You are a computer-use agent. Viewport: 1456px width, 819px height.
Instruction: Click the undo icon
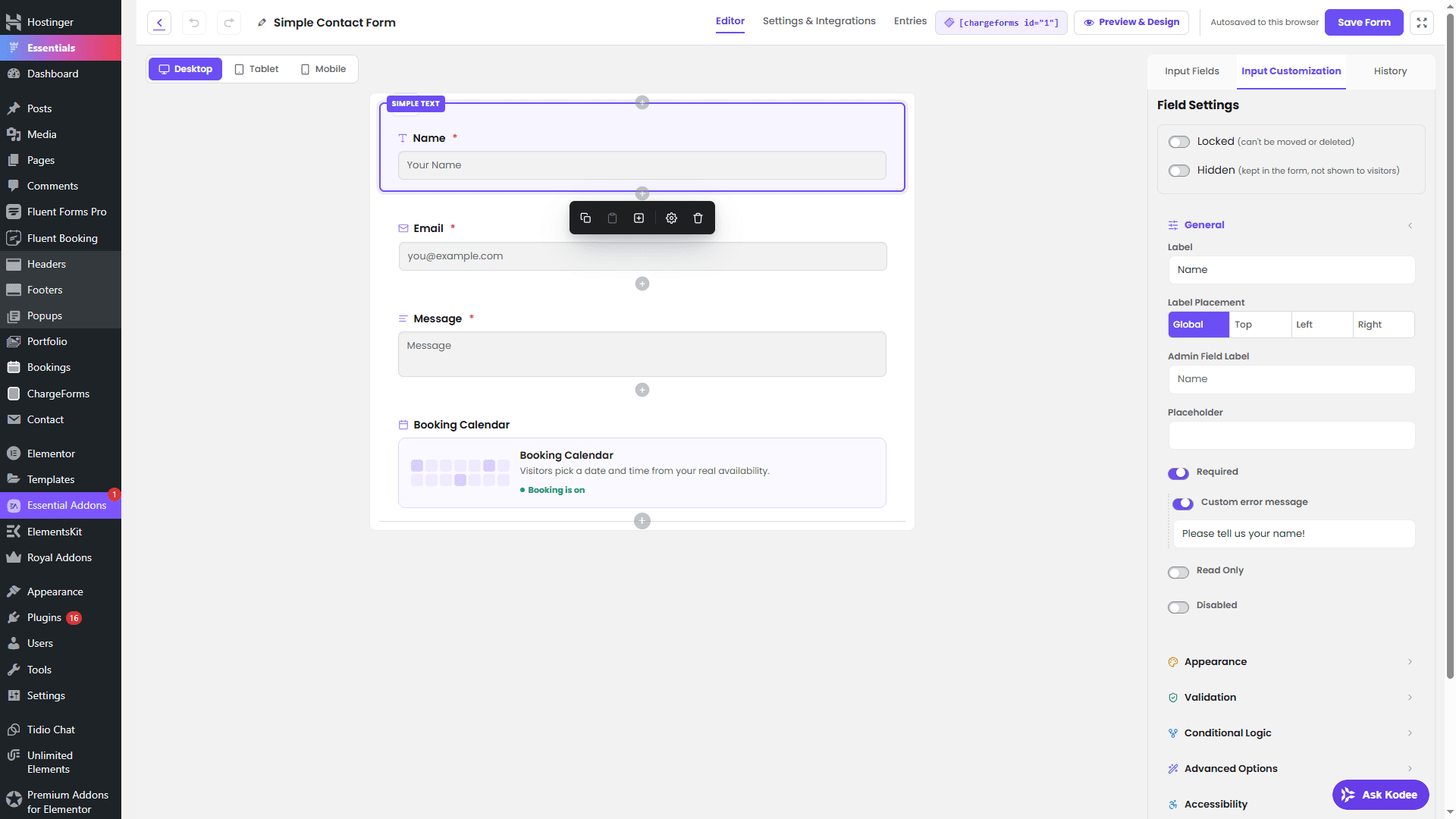[194, 23]
